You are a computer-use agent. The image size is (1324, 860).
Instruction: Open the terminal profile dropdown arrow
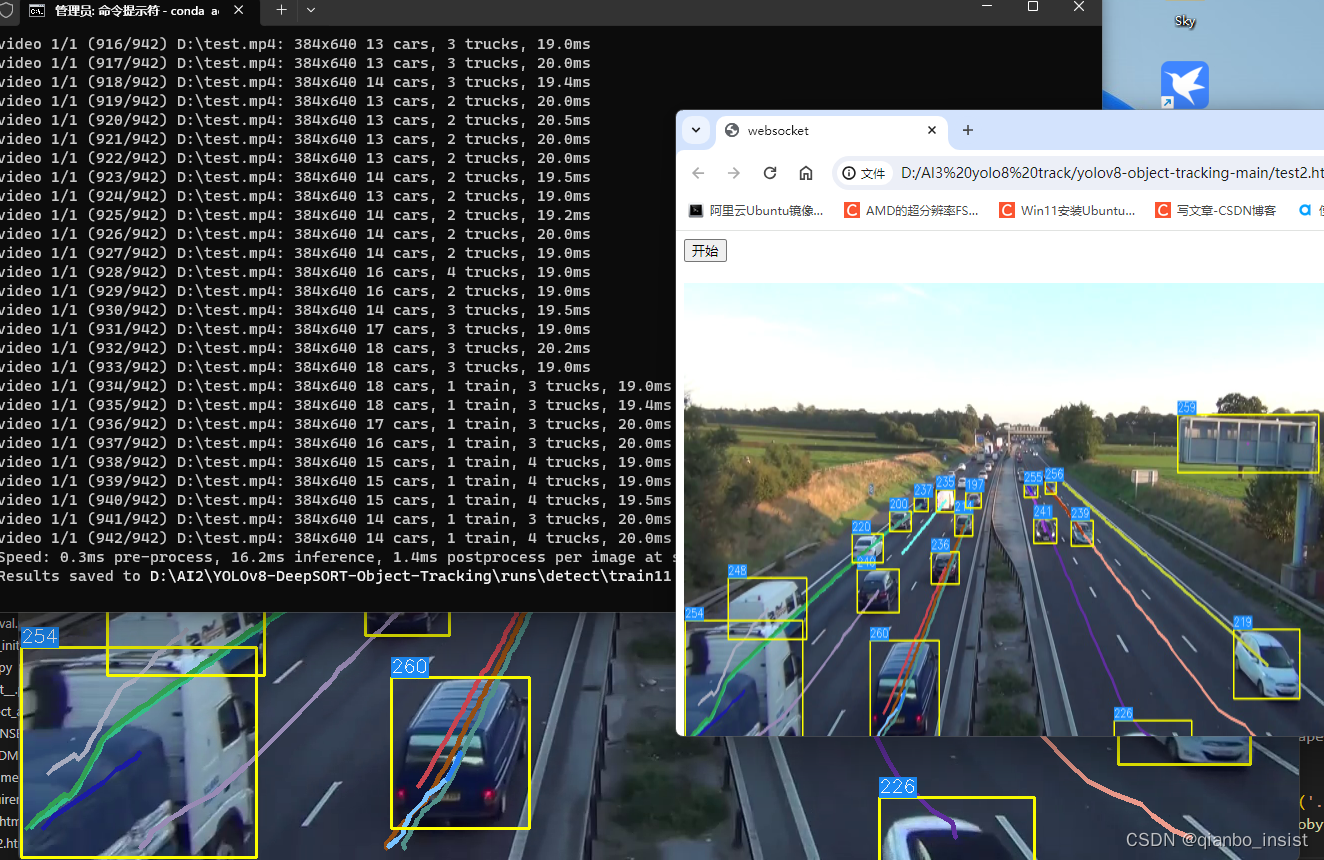tap(311, 9)
